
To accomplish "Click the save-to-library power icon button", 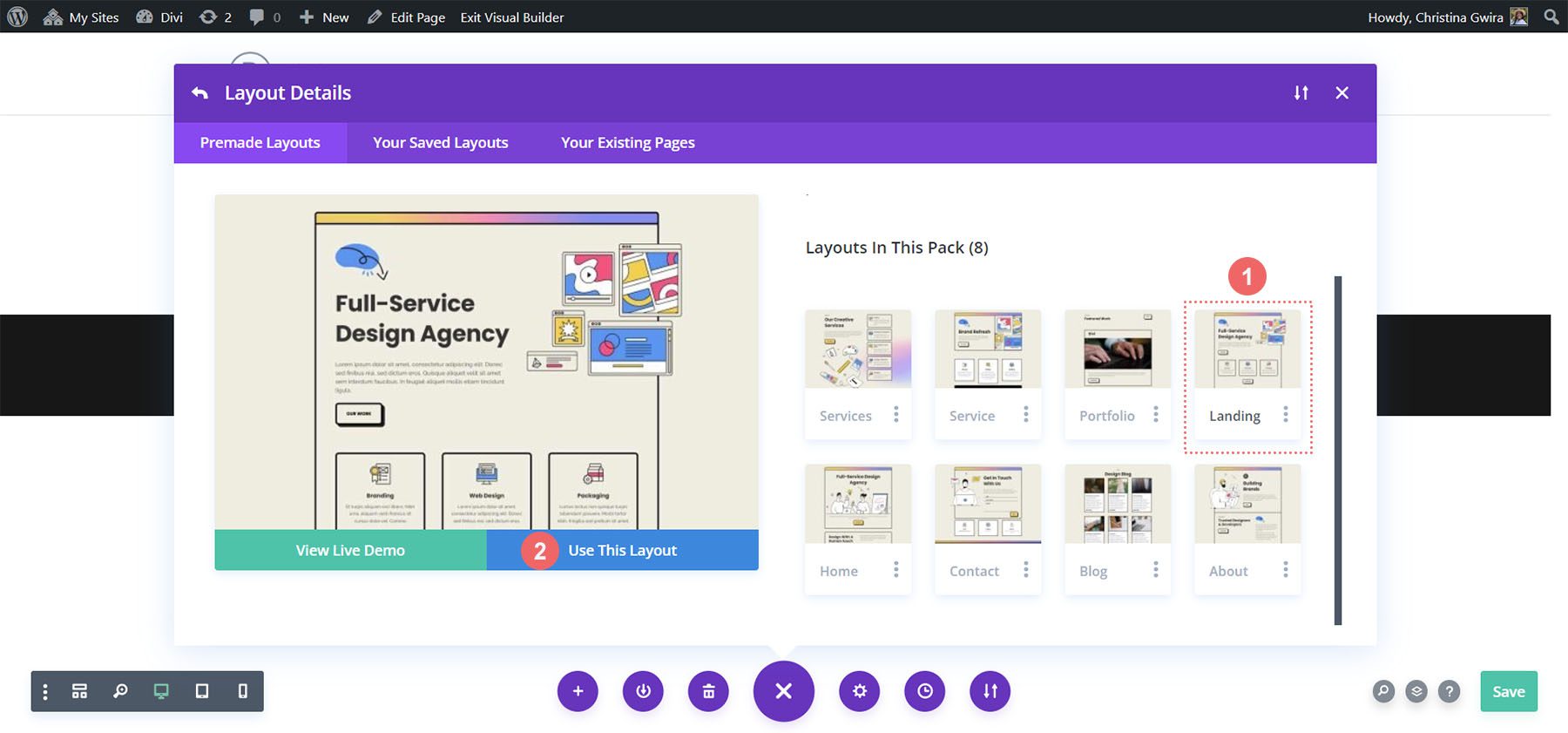I will coord(643,691).
